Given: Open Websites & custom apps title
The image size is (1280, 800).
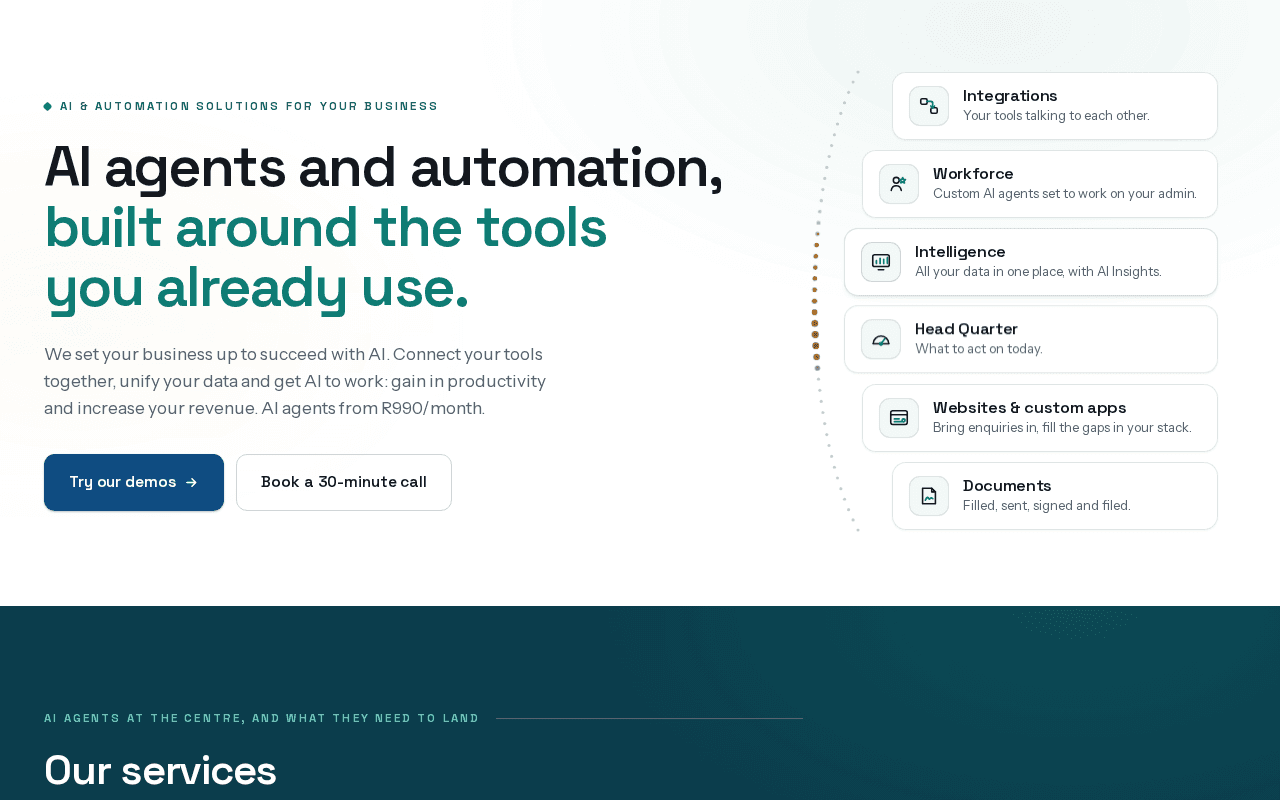Looking at the screenshot, I should pos(1030,408).
